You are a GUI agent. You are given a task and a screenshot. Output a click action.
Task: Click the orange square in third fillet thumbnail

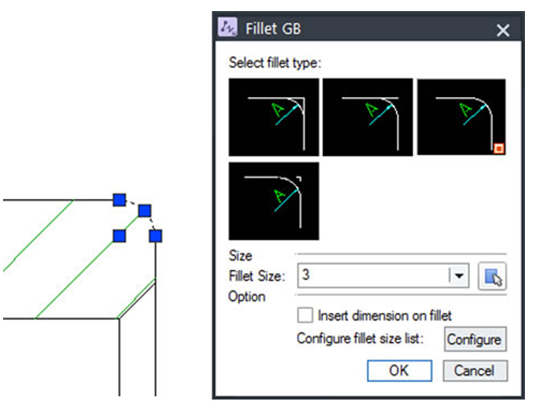(498, 149)
